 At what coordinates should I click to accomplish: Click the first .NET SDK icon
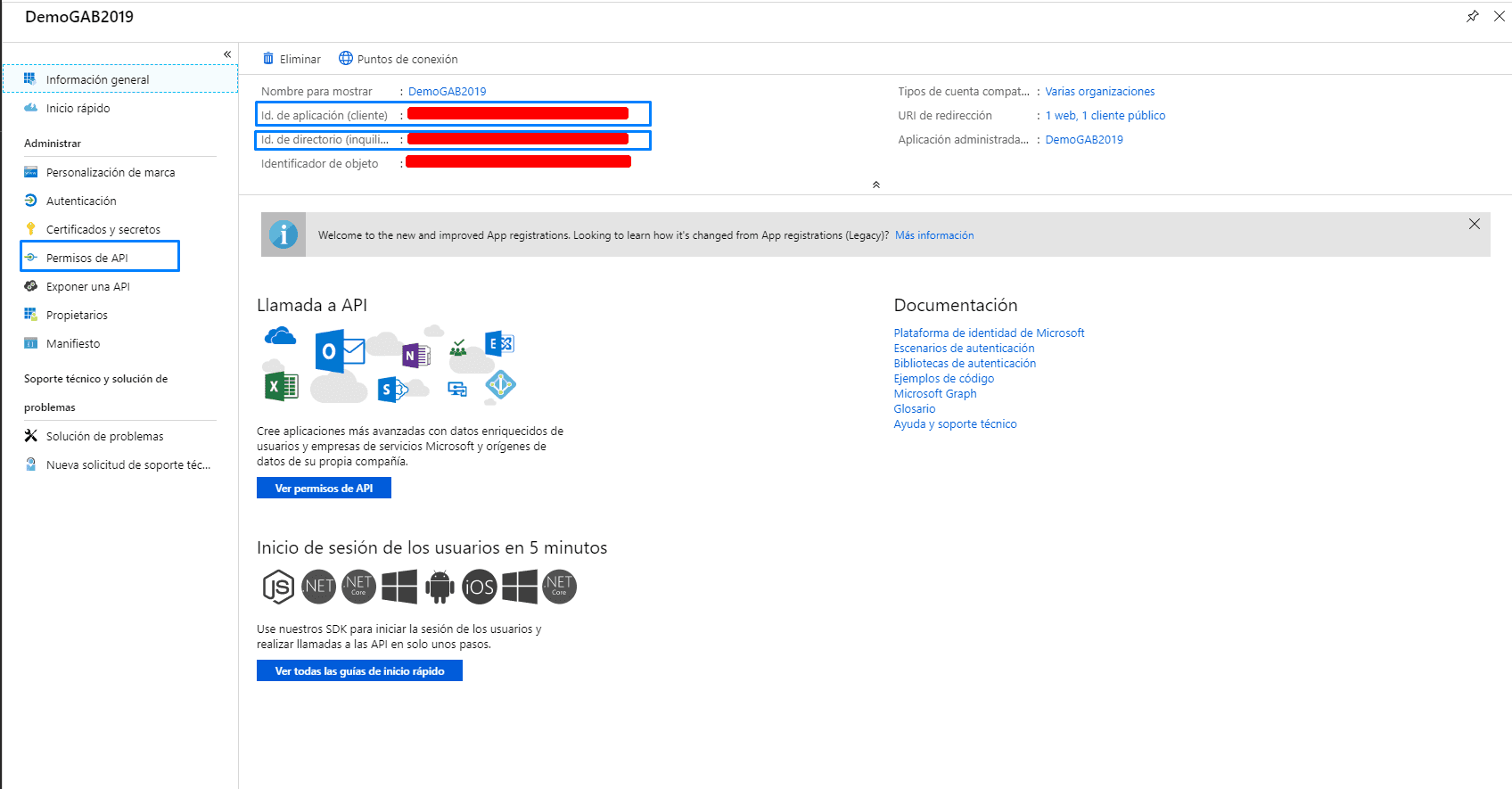tap(318, 587)
